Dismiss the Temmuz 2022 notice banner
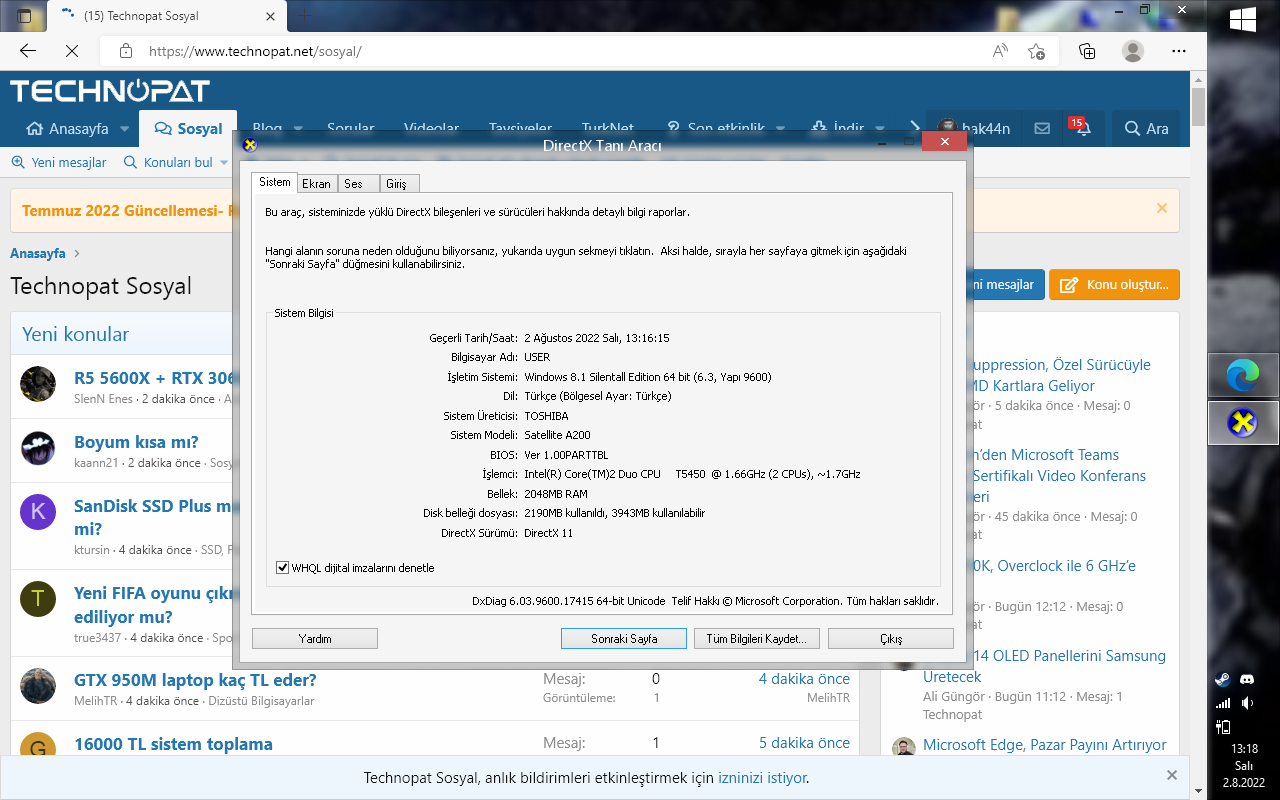This screenshot has width=1280, height=800. (x=1162, y=208)
